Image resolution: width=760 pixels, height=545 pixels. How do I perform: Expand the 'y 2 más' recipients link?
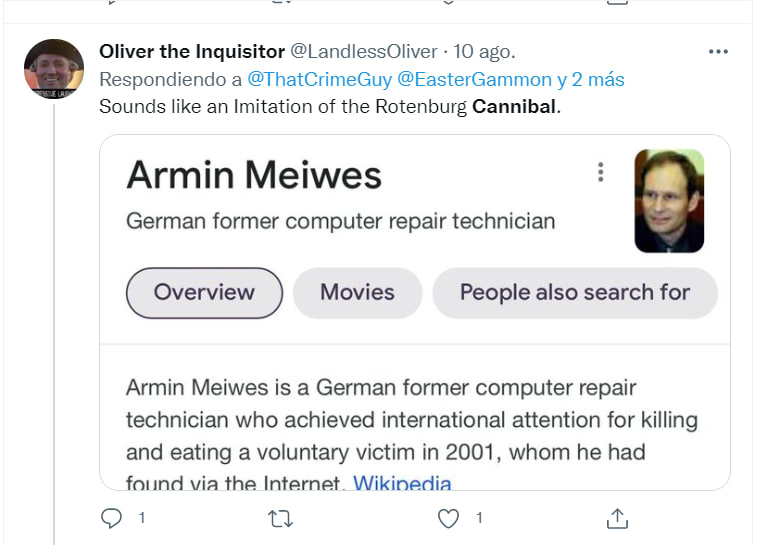pyautogui.click(x=590, y=79)
